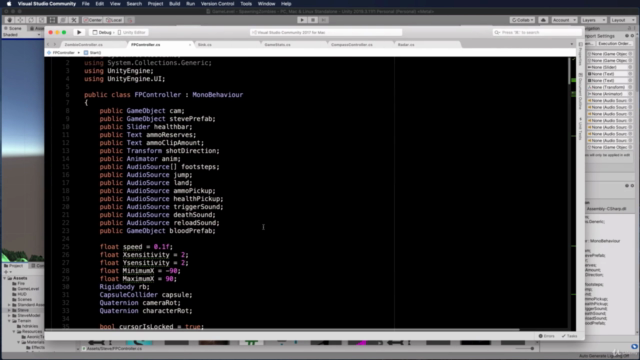Click the Unity Play button
Viewport: 640px width, 360px height.
pyautogui.click(x=302, y=20)
